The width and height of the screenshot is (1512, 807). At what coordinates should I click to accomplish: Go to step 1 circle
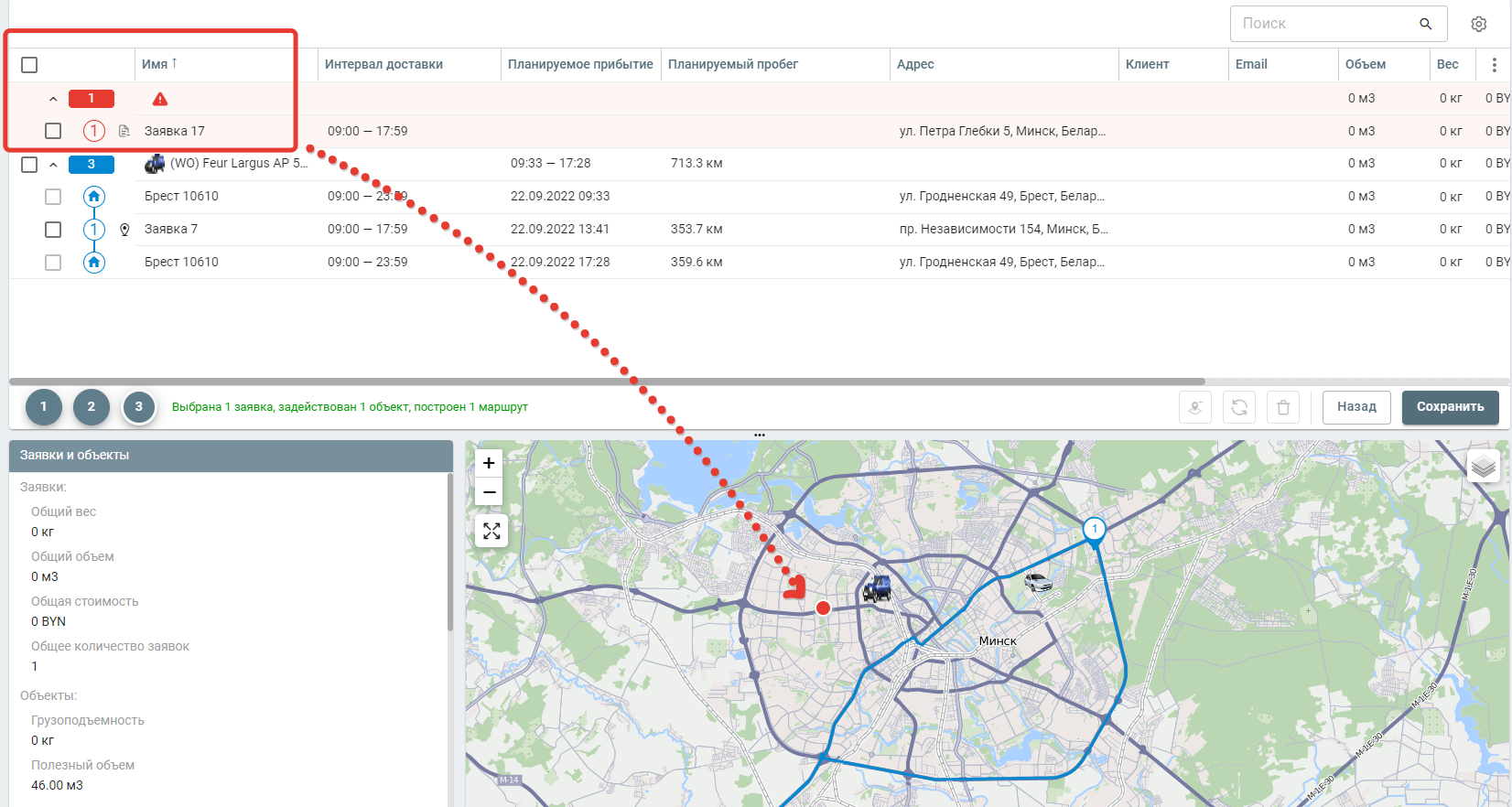pyautogui.click(x=43, y=407)
